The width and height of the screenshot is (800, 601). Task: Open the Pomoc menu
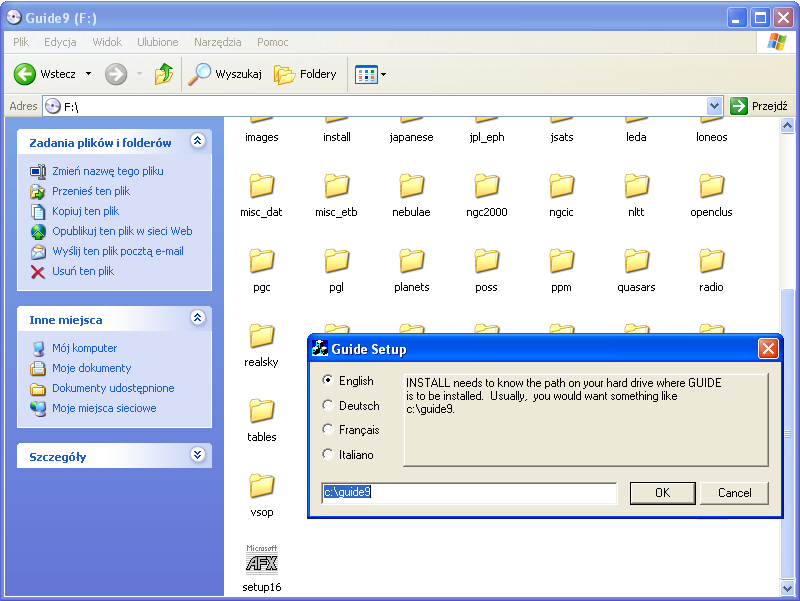pos(272,42)
